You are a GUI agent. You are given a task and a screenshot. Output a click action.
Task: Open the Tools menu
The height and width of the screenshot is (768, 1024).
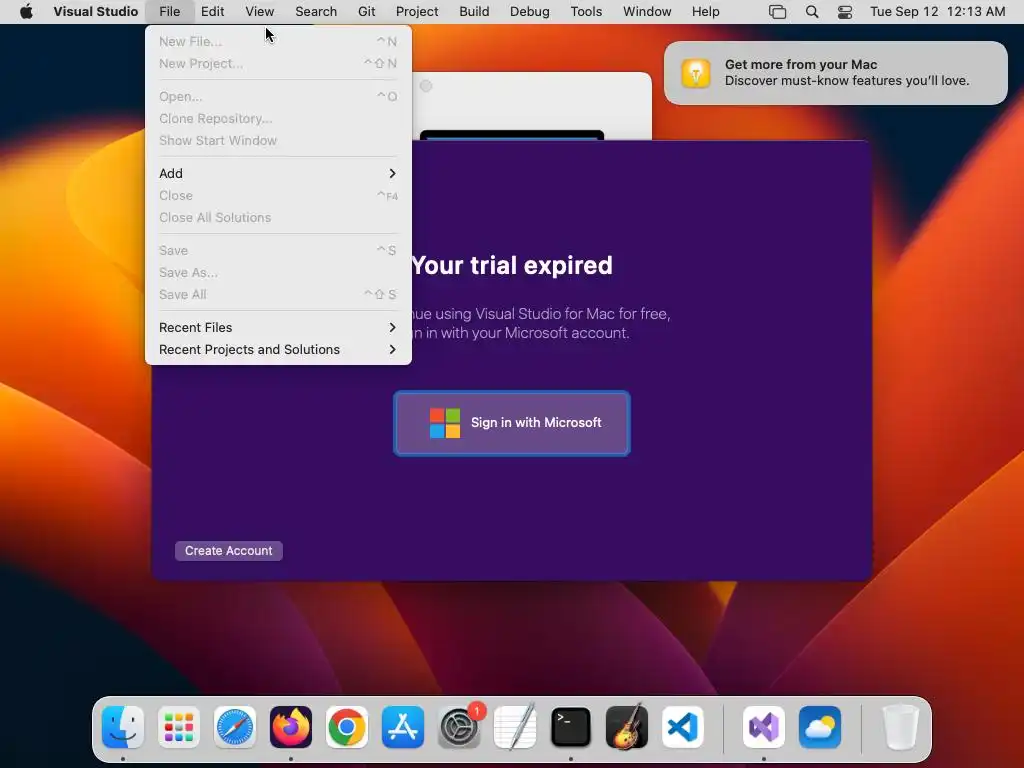point(586,11)
